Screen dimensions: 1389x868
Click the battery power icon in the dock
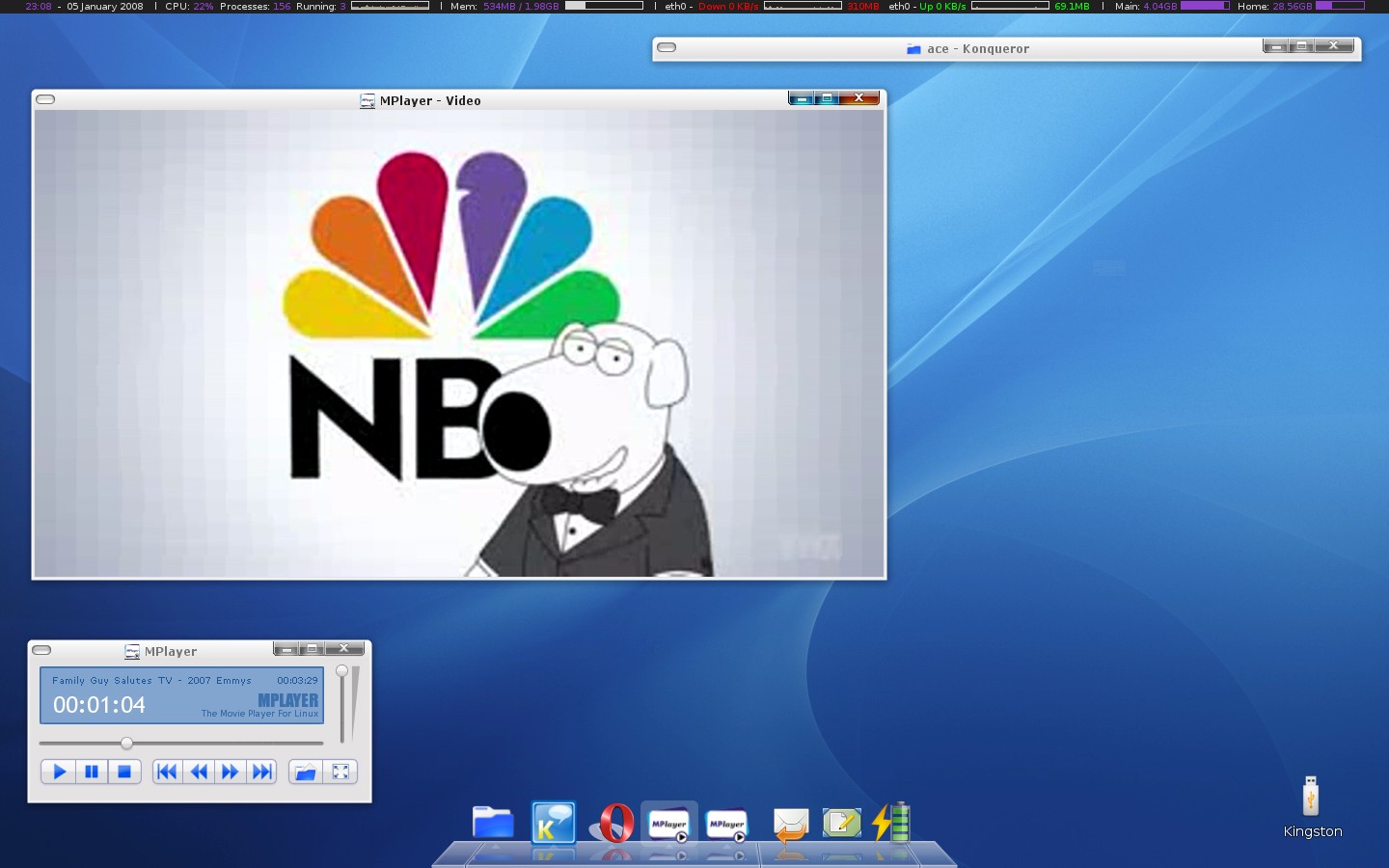pyautogui.click(x=891, y=822)
